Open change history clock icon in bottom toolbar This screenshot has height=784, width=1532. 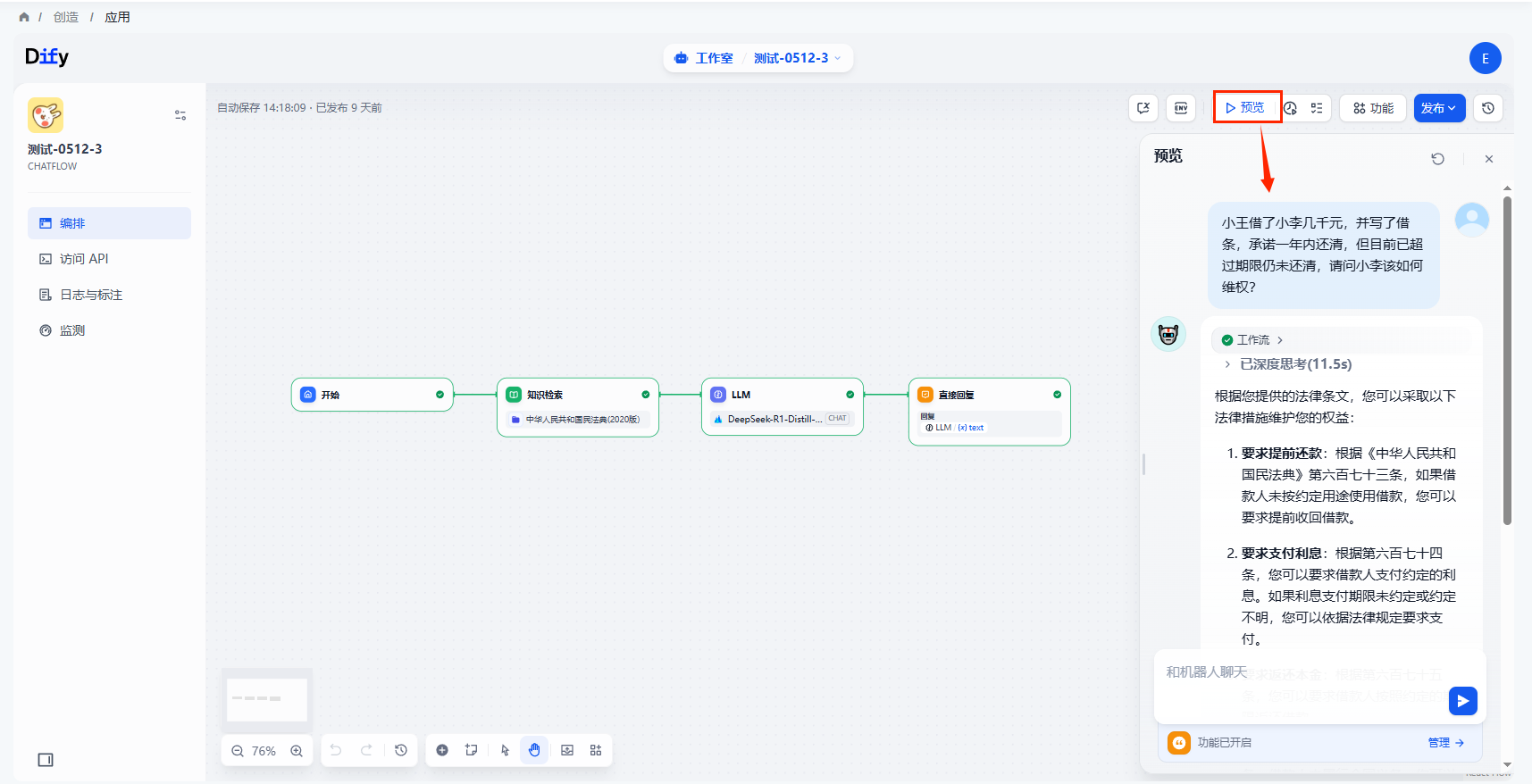[x=401, y=750]
